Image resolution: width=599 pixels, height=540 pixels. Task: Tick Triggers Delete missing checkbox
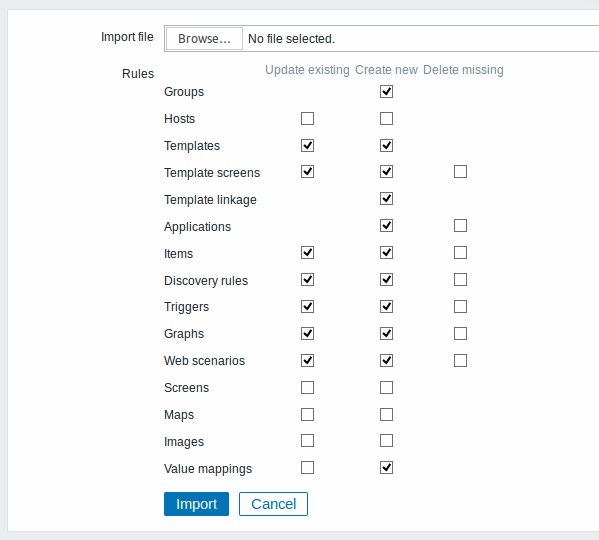[x=460, y=306]
